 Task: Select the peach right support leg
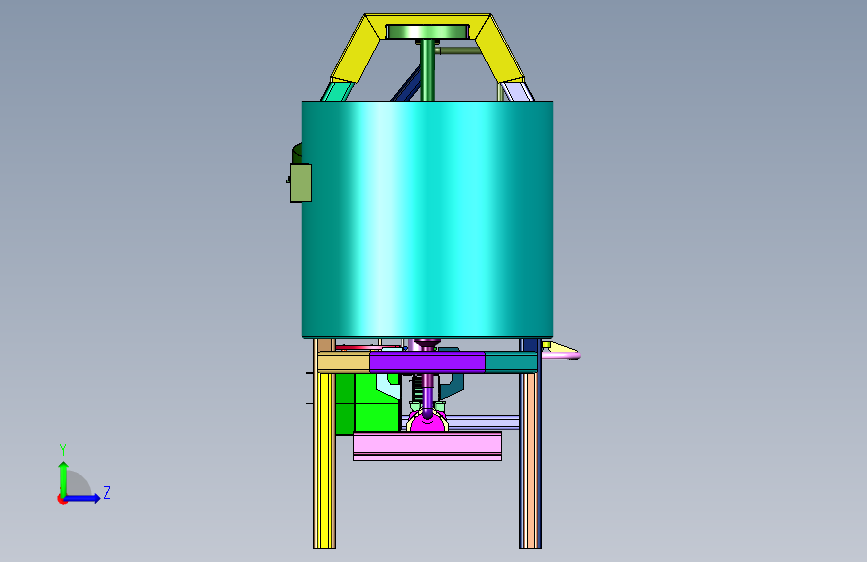tap(531, 460)
